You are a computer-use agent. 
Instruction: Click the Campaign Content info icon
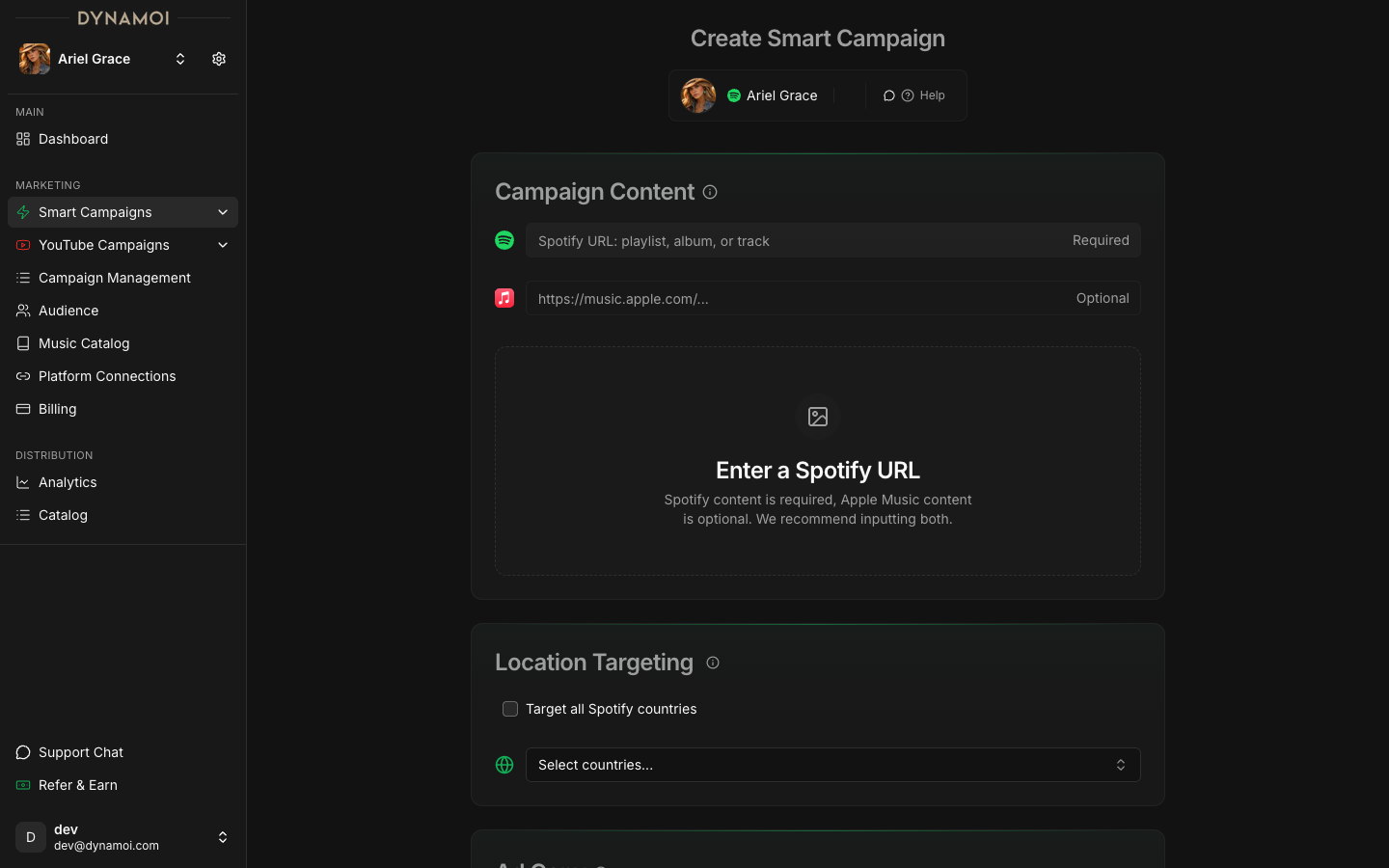tap(710, 192)
